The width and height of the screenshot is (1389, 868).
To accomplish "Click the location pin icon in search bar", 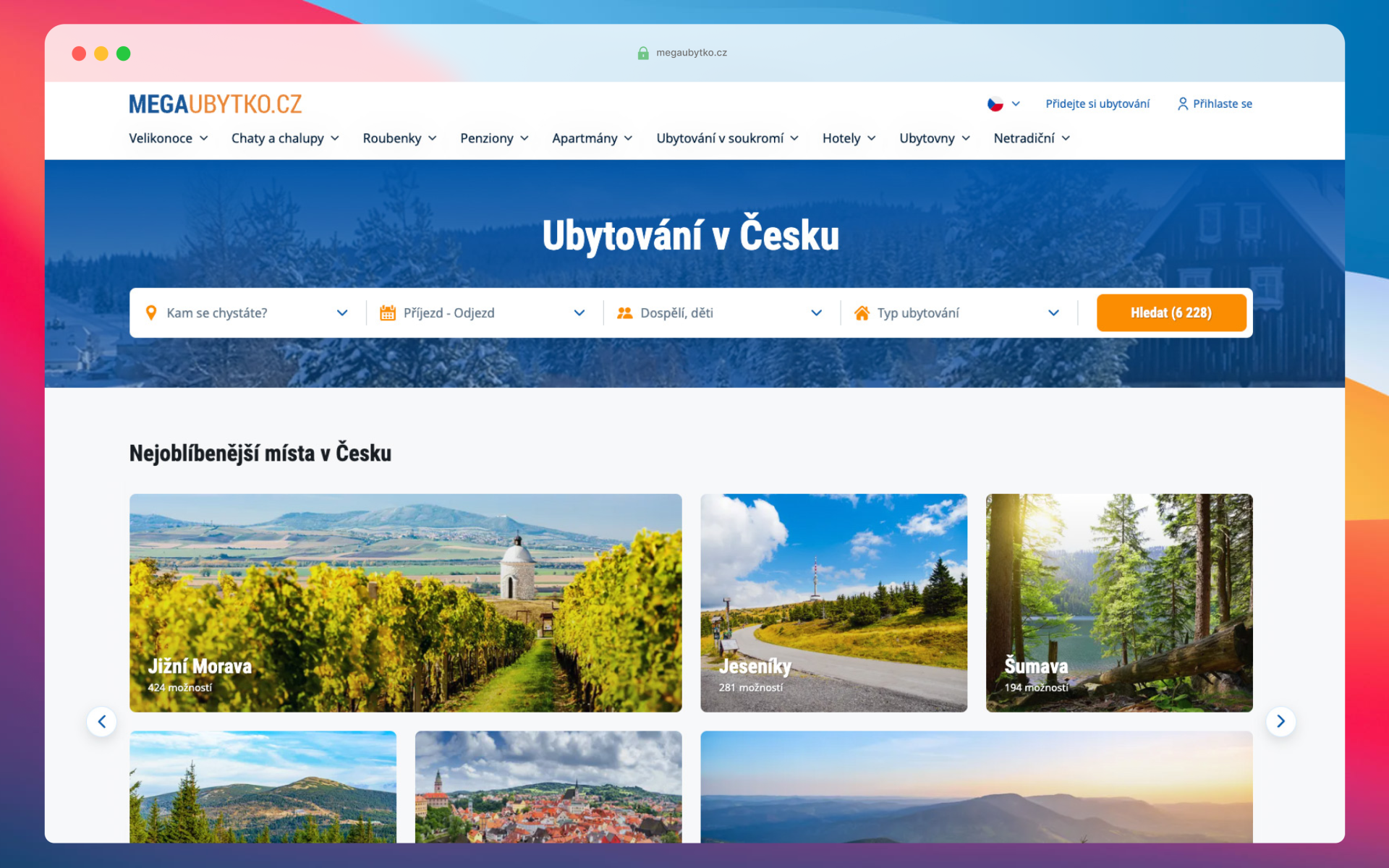I will click(x=151, y=312).
